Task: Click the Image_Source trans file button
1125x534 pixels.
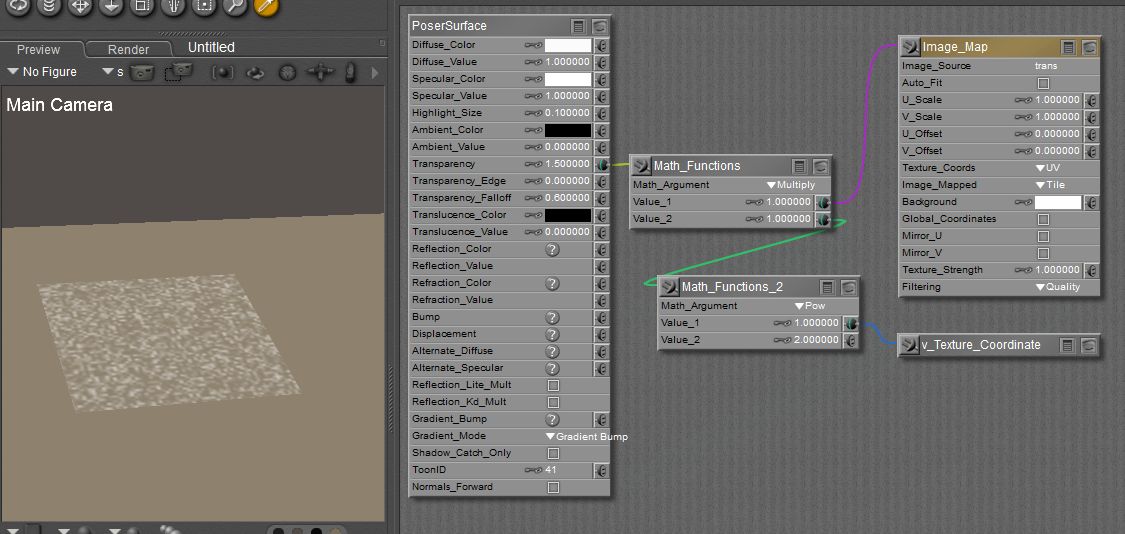Action: 1046,66
